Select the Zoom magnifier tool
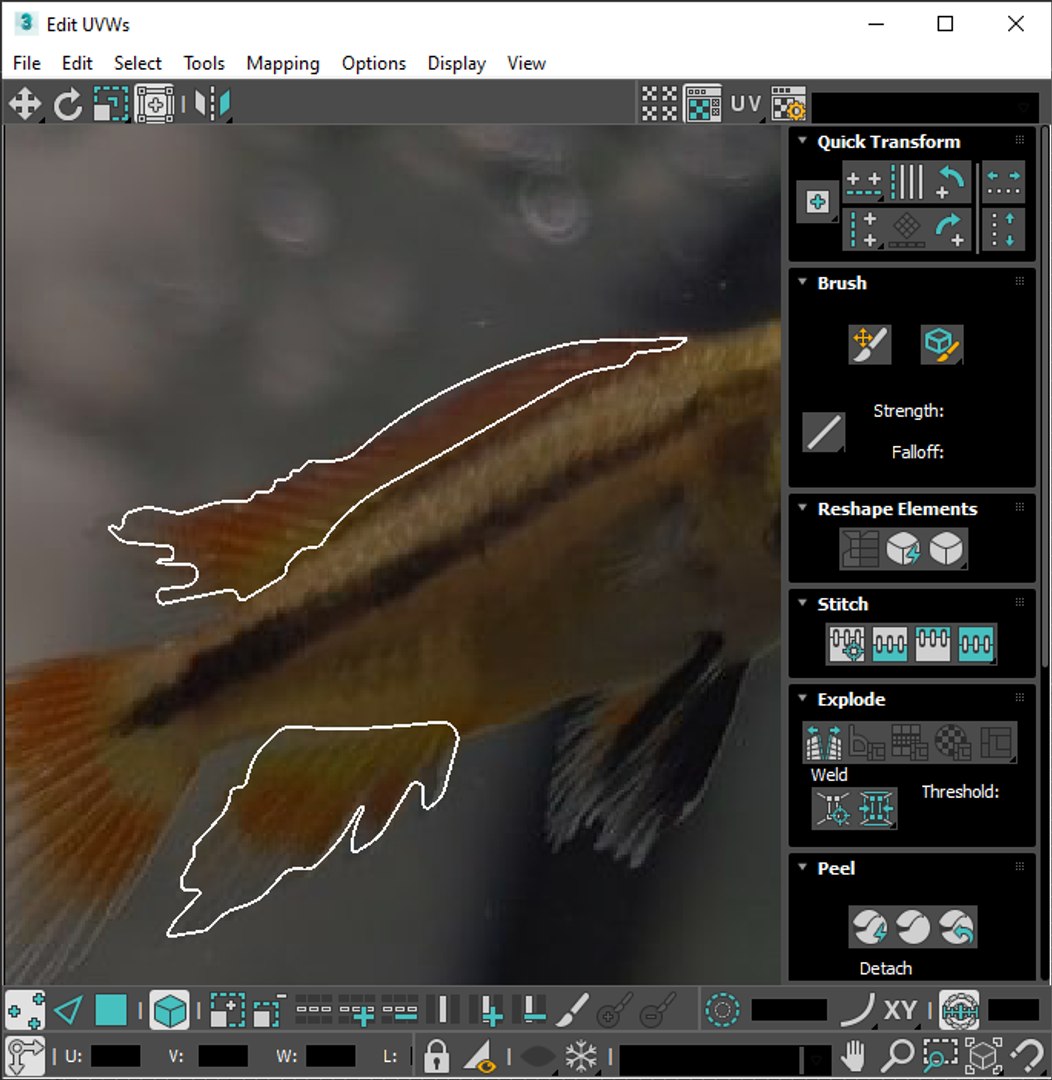1052x1080 pixels. point(898,1055)
